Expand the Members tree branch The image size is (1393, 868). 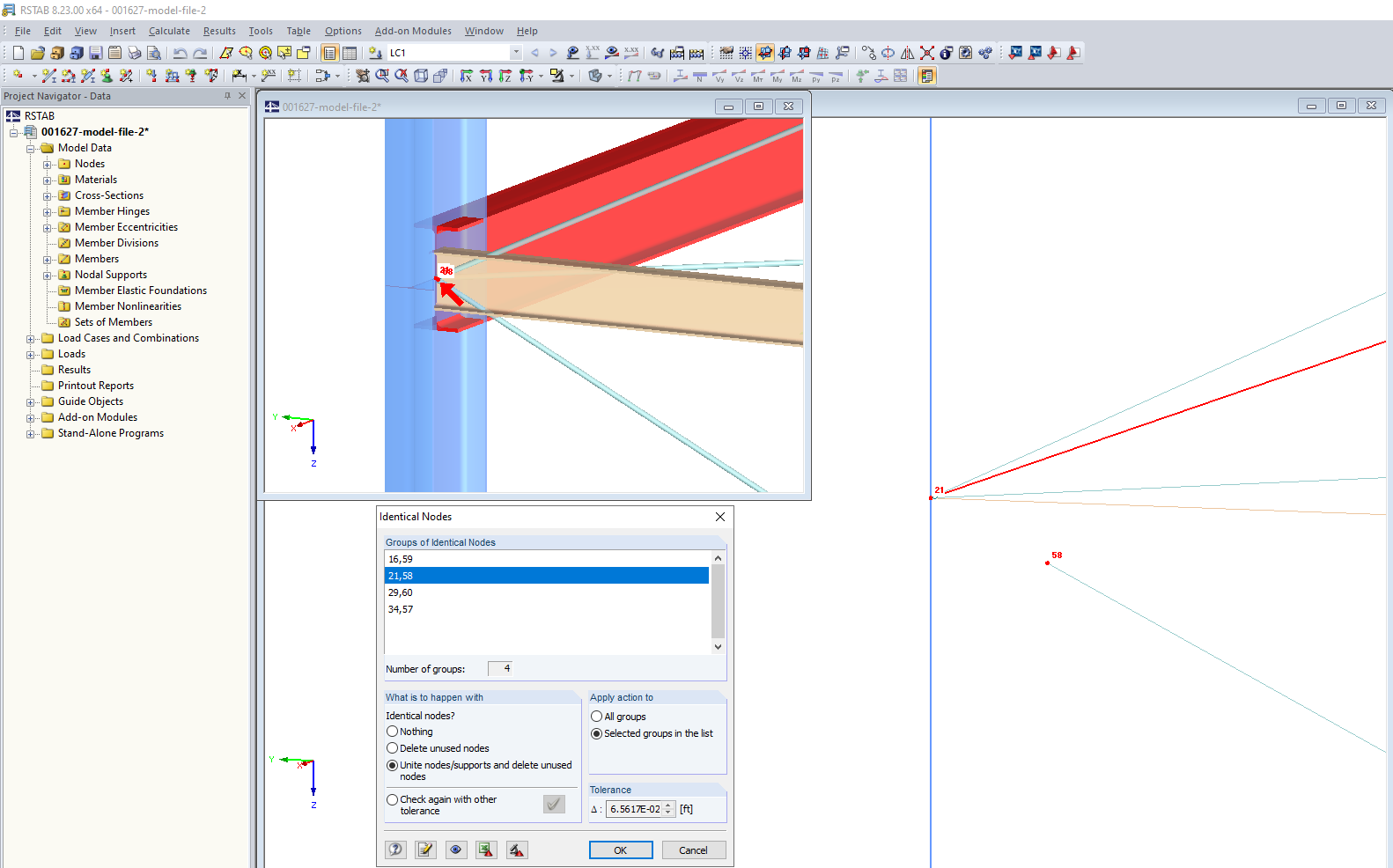[48, 260]
